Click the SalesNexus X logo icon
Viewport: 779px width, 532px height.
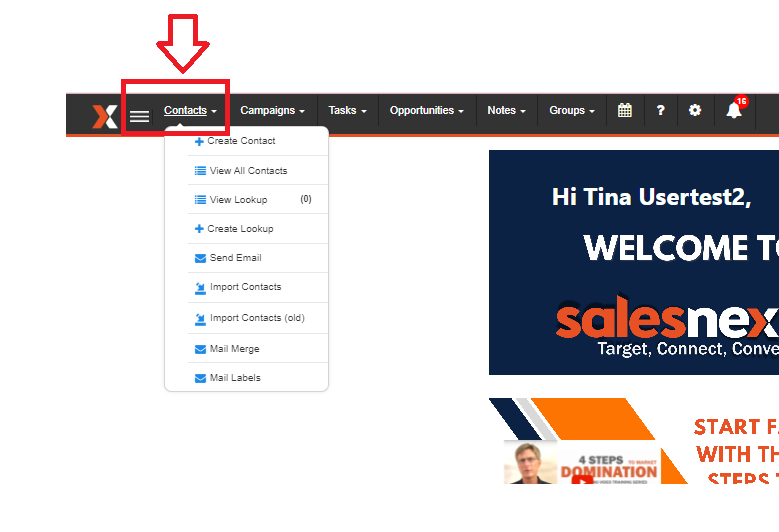[104, 115]
